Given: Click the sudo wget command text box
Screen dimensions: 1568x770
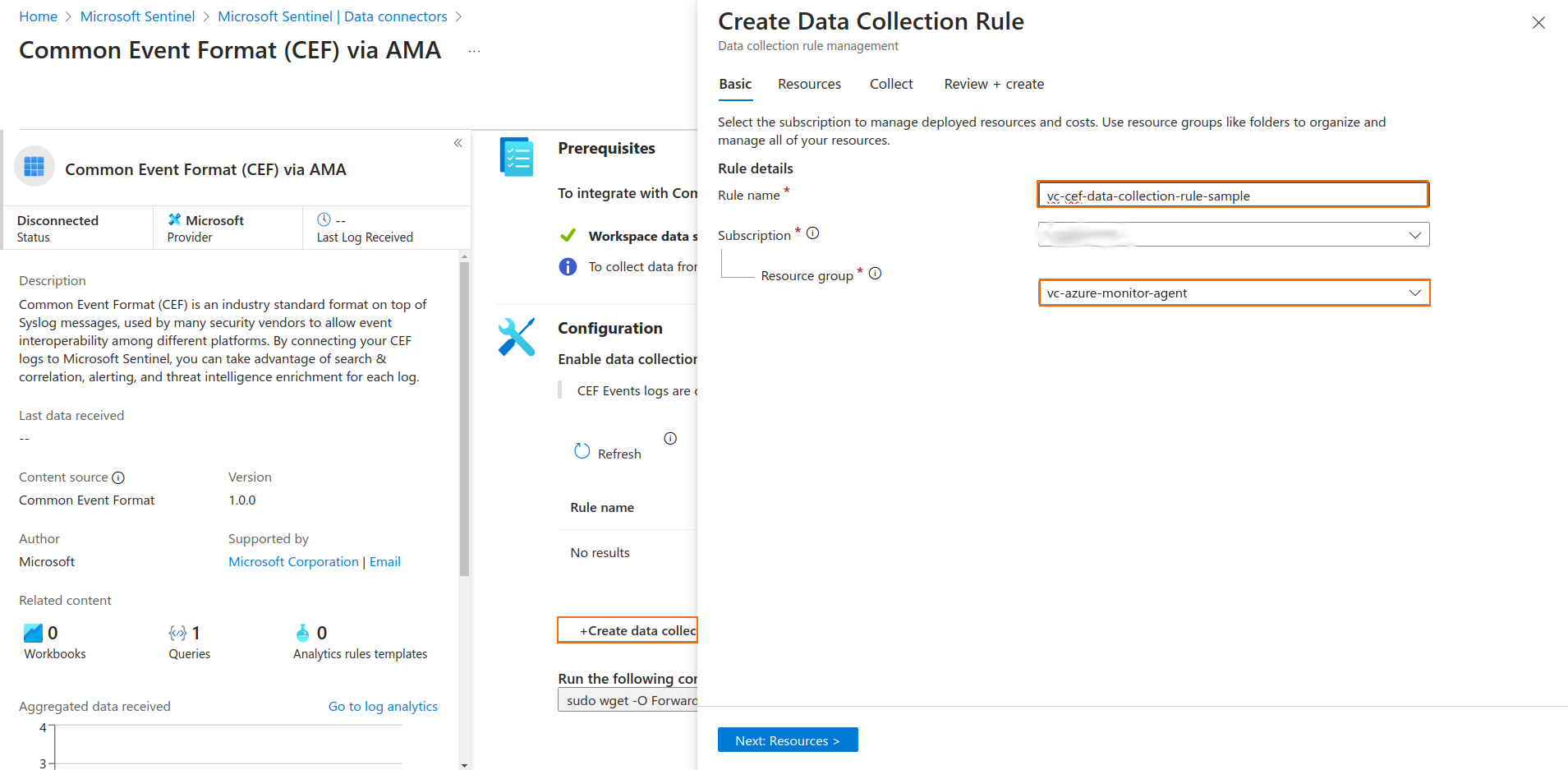Looking at the screenshot, I should (628, 700).
